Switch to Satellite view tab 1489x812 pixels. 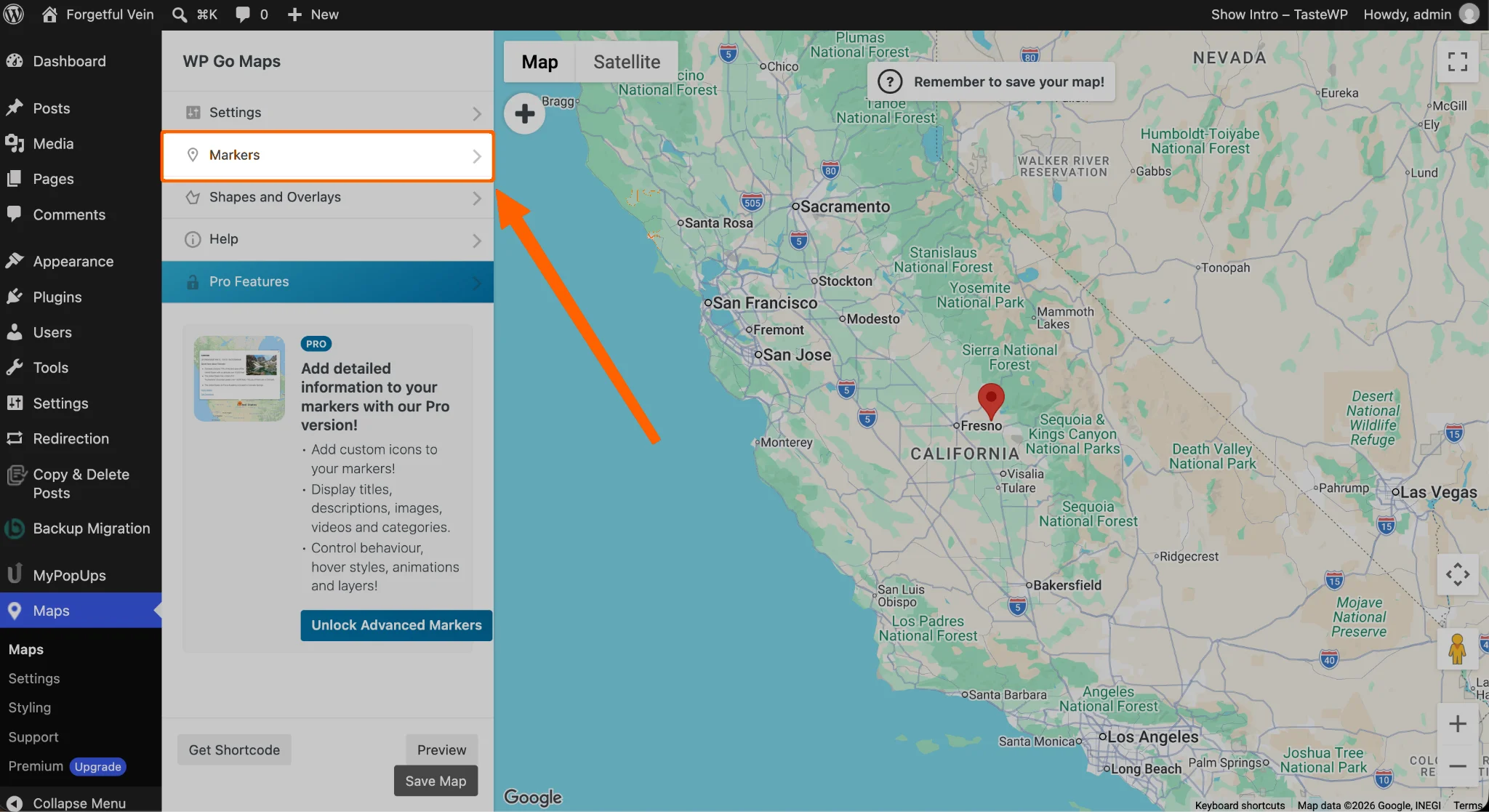(627, 62)
